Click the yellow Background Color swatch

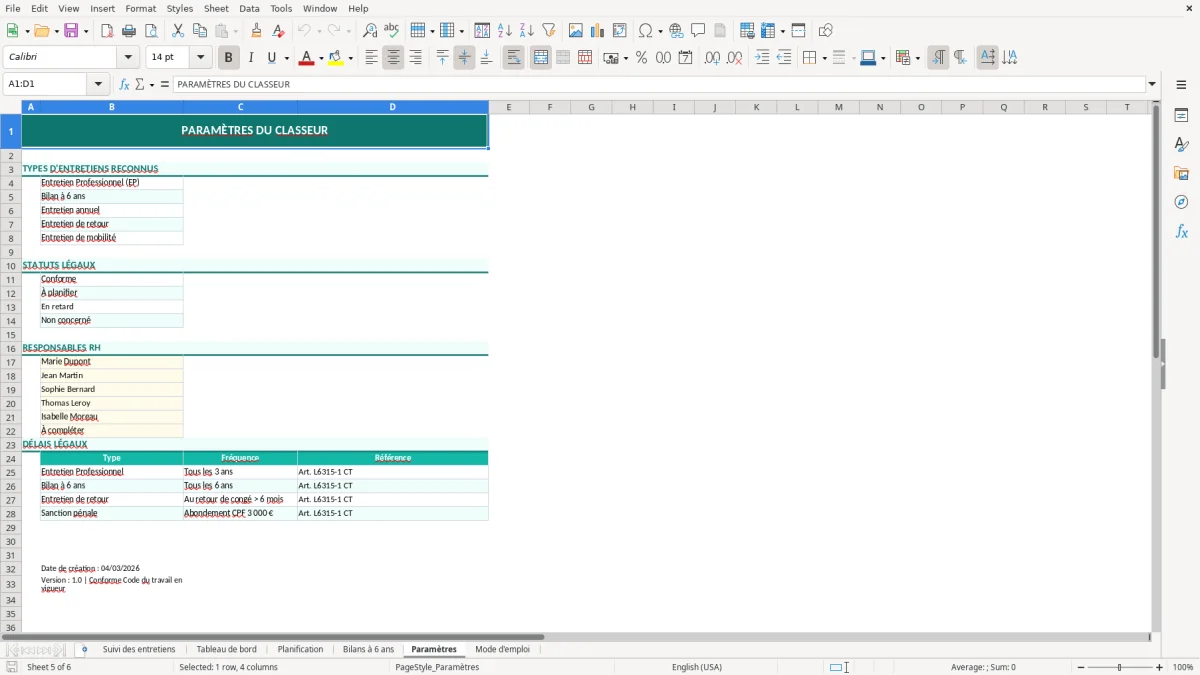[336, 58]
